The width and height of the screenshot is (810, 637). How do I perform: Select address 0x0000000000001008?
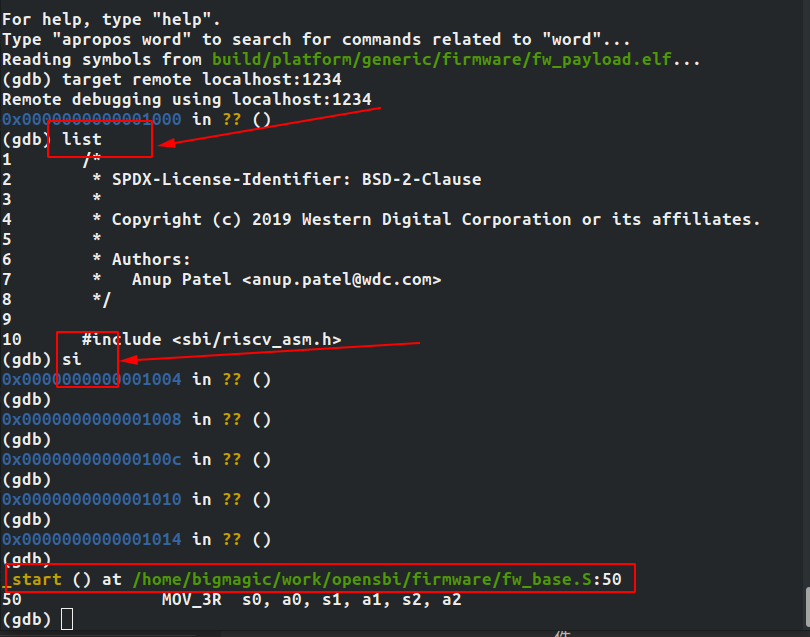[91, 420]
